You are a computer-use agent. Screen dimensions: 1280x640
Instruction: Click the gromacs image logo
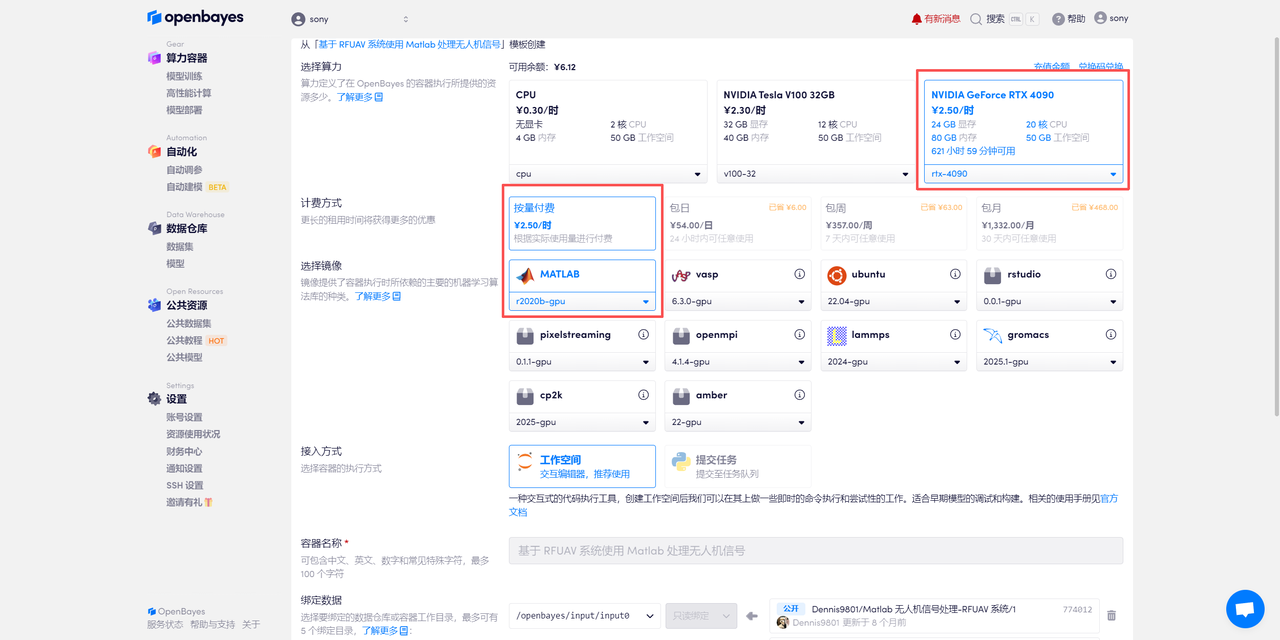993,336
